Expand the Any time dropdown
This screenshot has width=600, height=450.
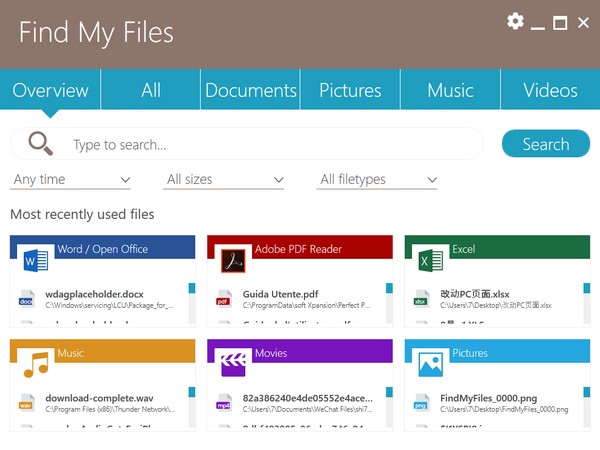[70, 179]
